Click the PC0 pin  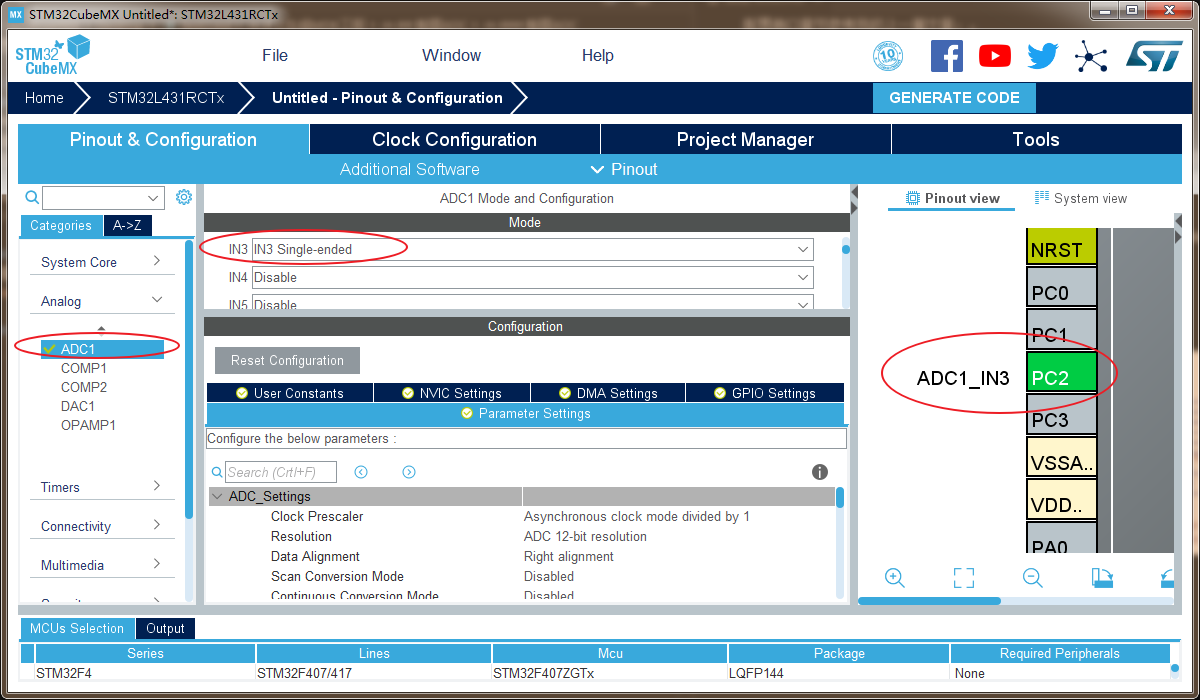1062,289
